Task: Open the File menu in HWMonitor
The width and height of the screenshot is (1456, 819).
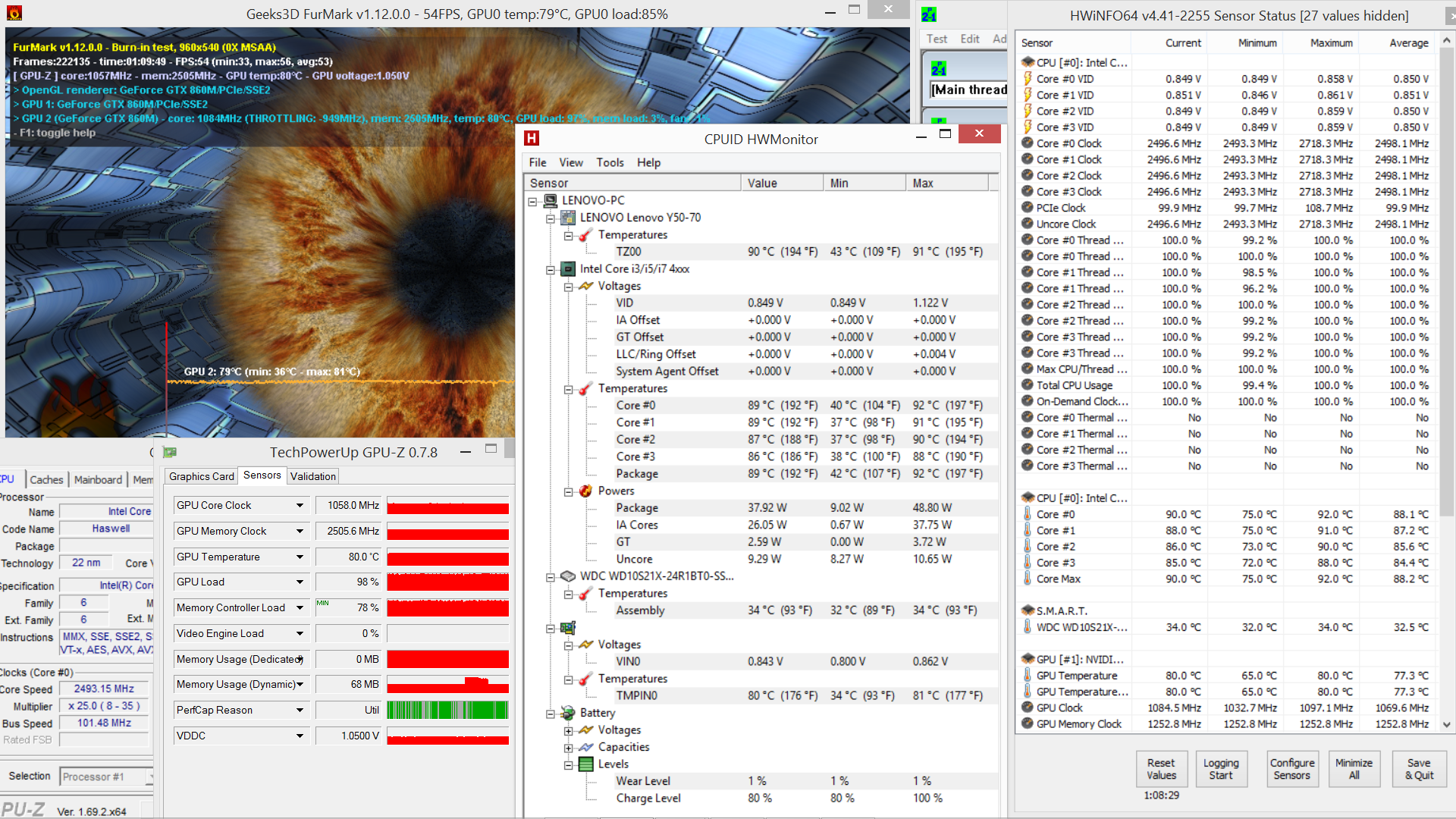Action: pos(538,162)
